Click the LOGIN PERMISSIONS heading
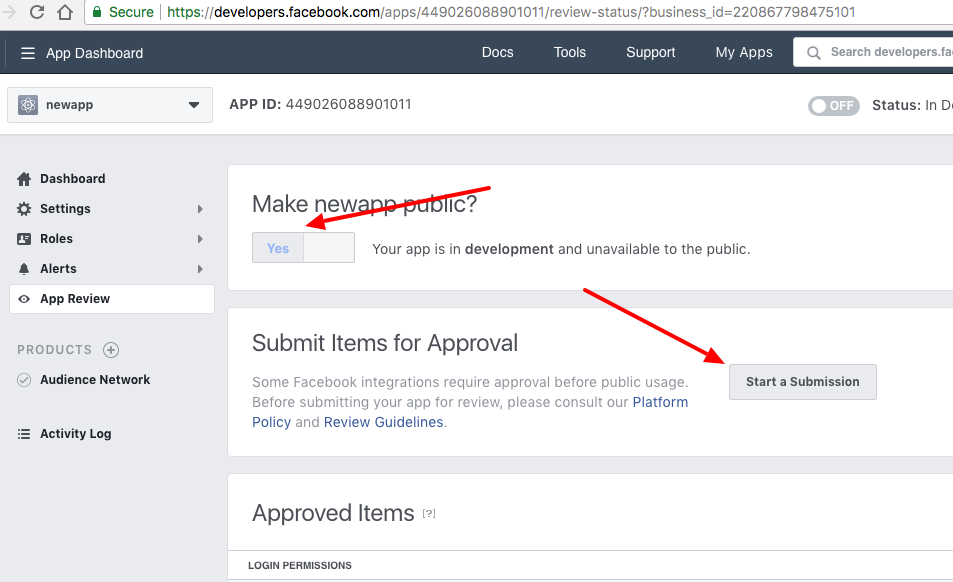Viewport: 953px width, 582px height. 300,566
